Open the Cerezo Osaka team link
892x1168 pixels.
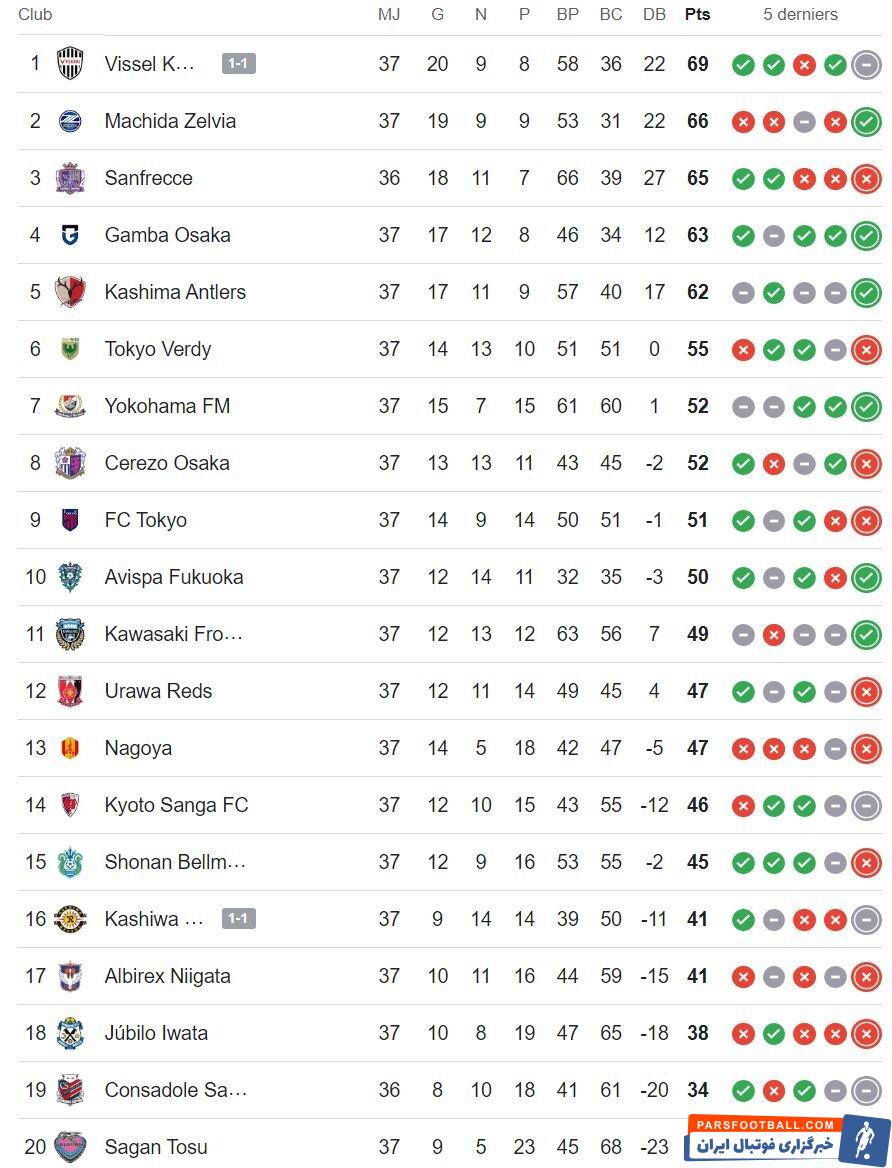coord(167,463)
